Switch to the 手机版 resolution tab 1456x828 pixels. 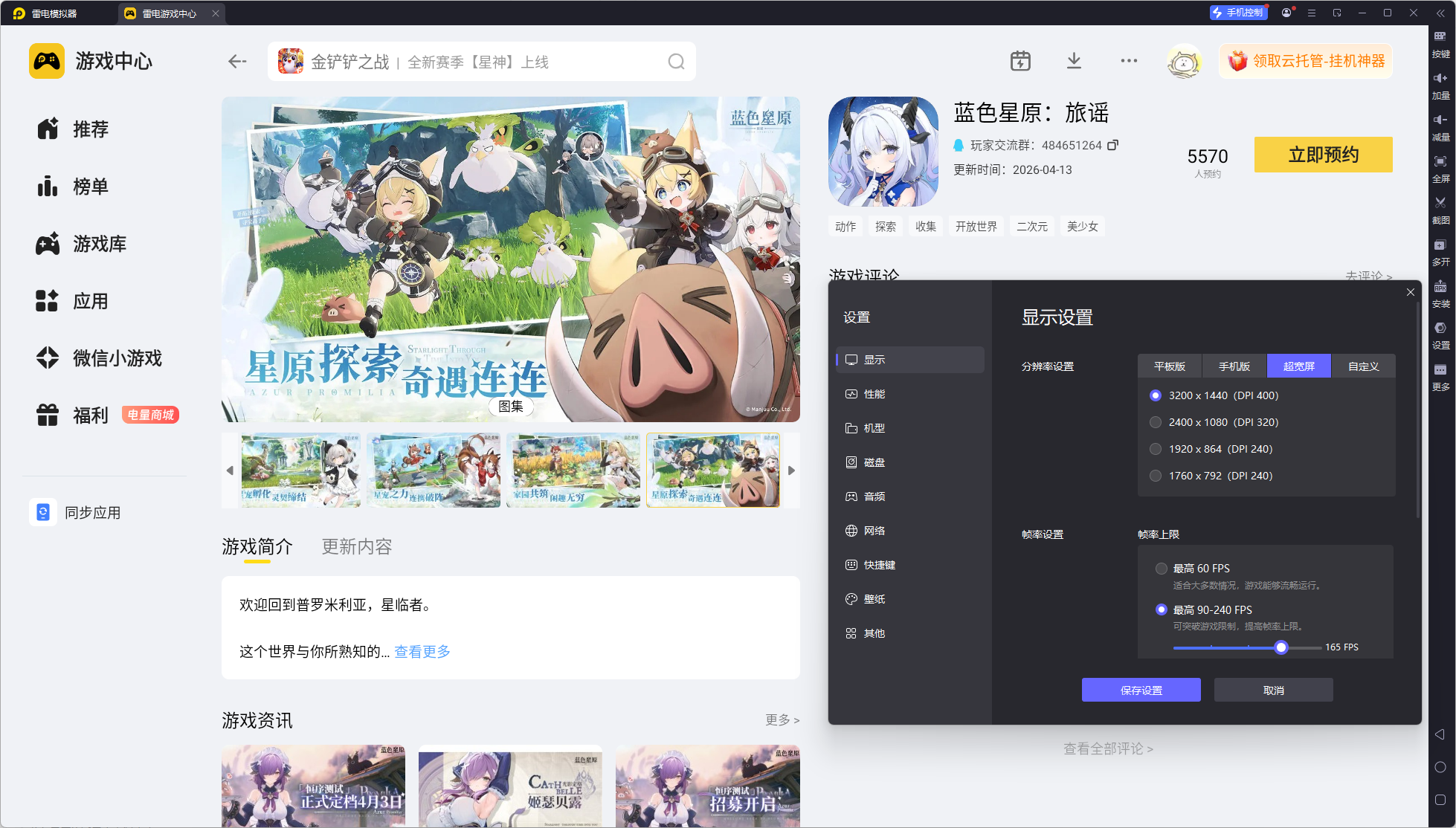[1234, 366]
